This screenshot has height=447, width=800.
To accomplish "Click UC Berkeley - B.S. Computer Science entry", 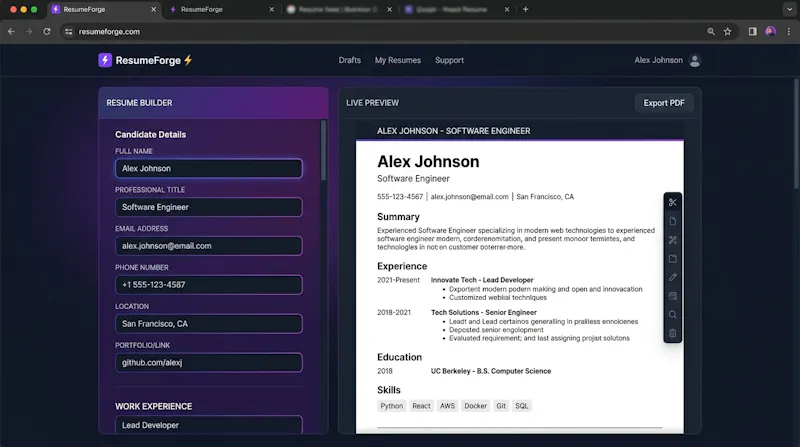I will tap(491, 371).
